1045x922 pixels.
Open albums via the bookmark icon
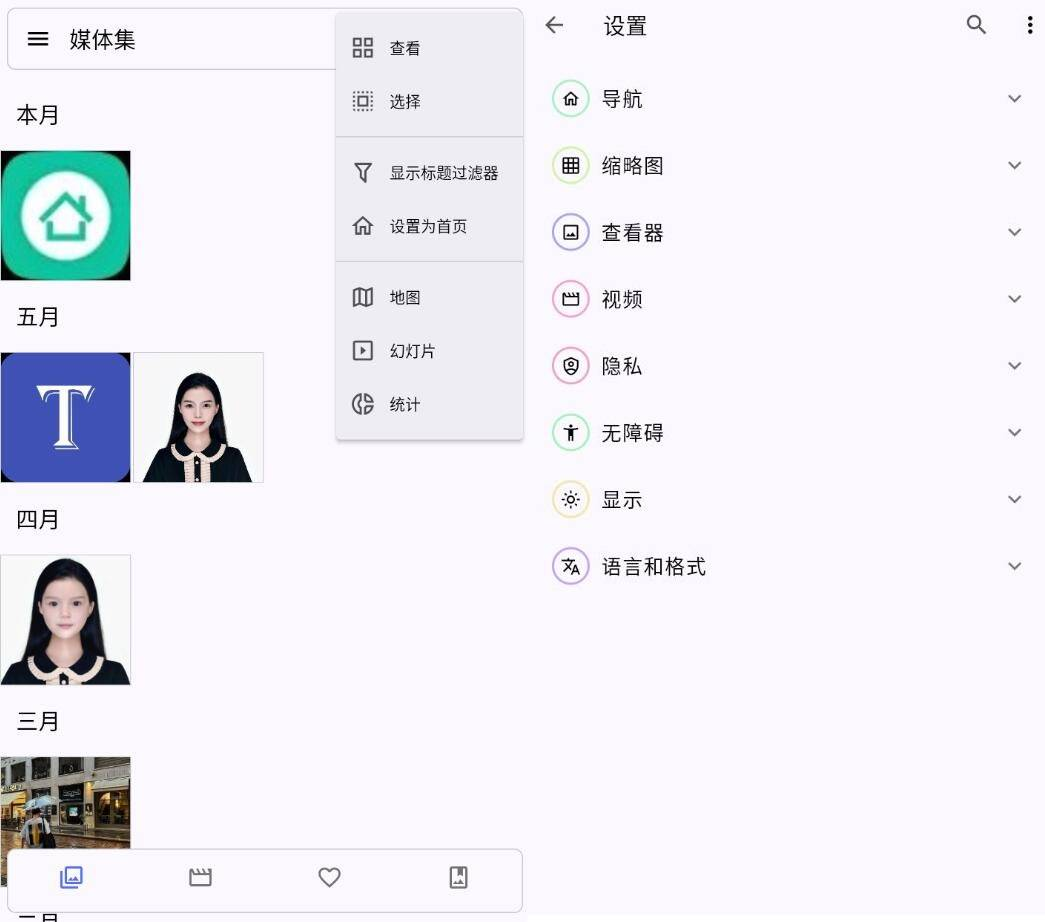[458, 877]
